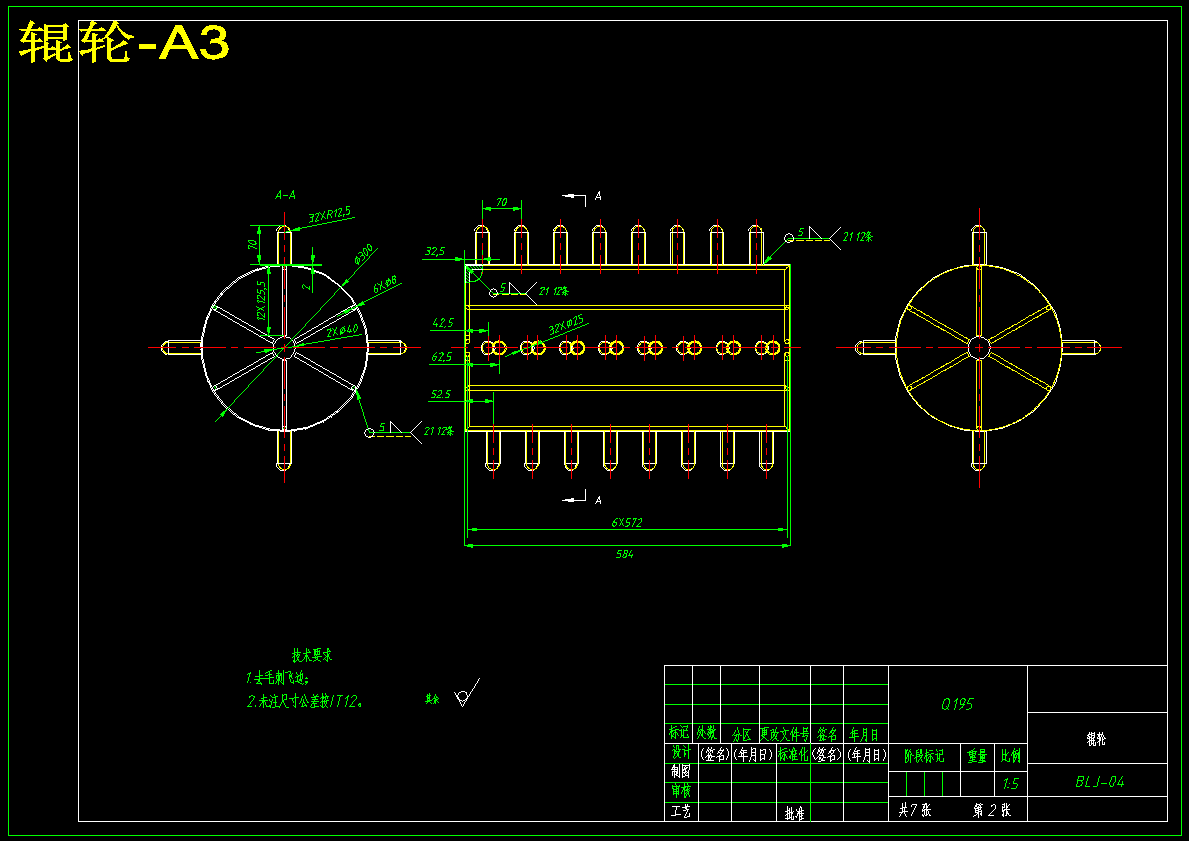This screenshot has height=841, width=1189.
Task: Select the 标准化 cell
Action: point(793,755)
